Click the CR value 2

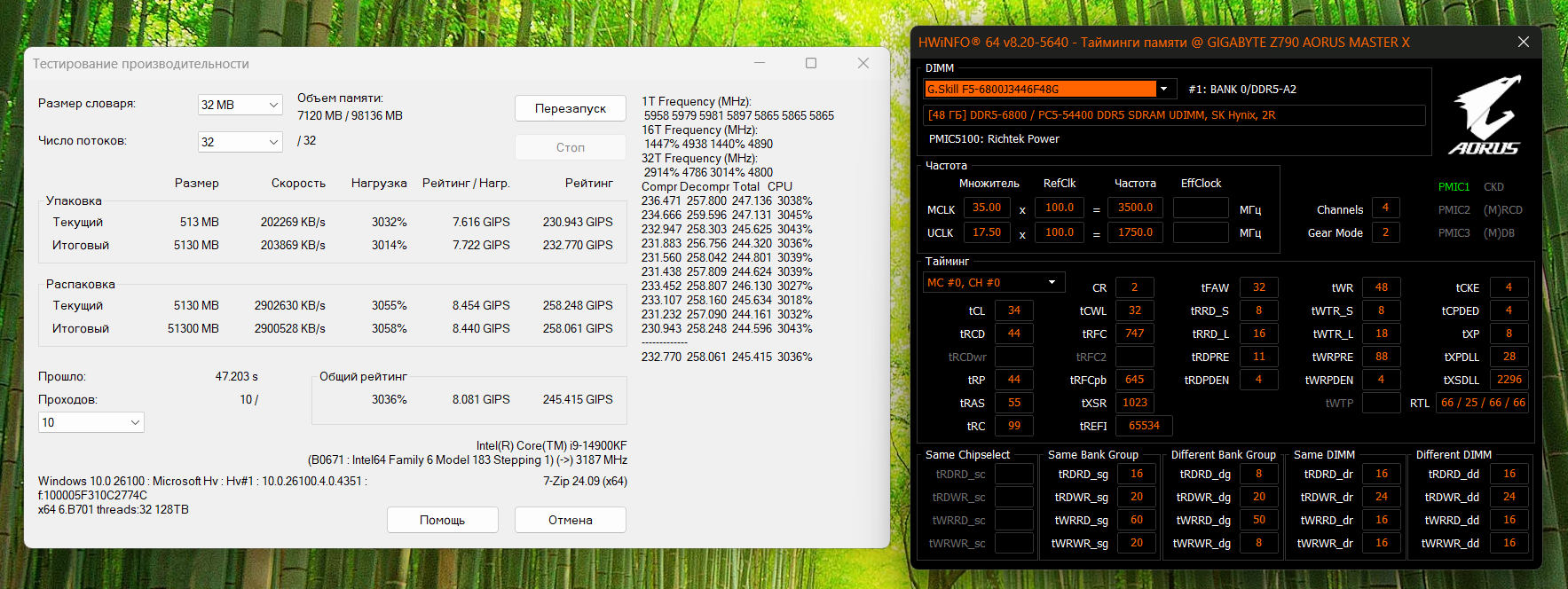pyautogui.click(x=1135, y=287)
